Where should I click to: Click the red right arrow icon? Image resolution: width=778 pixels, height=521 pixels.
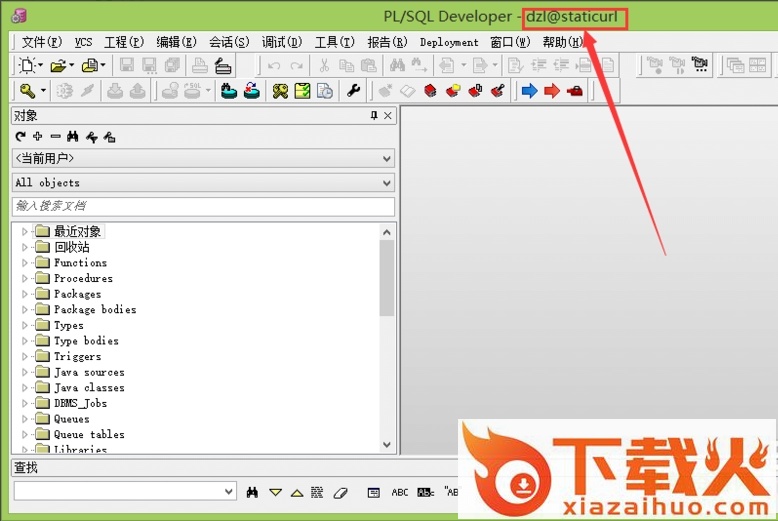pos(551,91)
